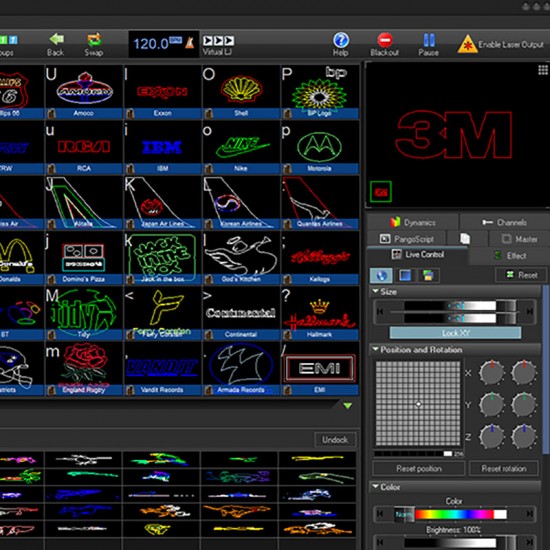Play the Continental cue
This screenshot has height=550, width=550.
(241, 313)
